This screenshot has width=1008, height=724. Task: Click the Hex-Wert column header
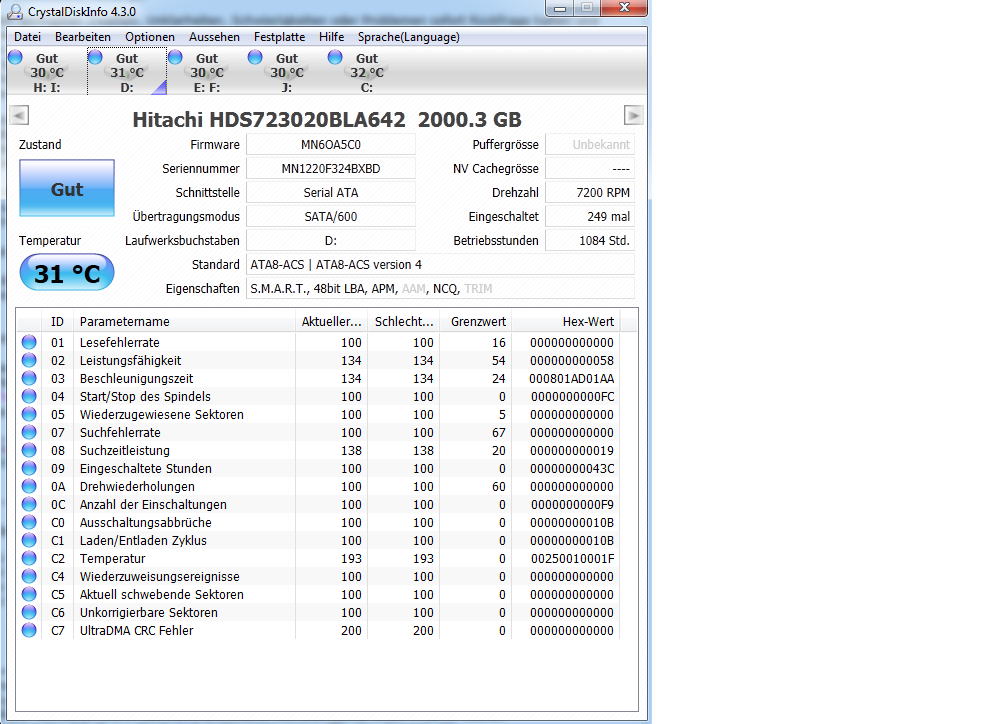click(x=566, y=321)
